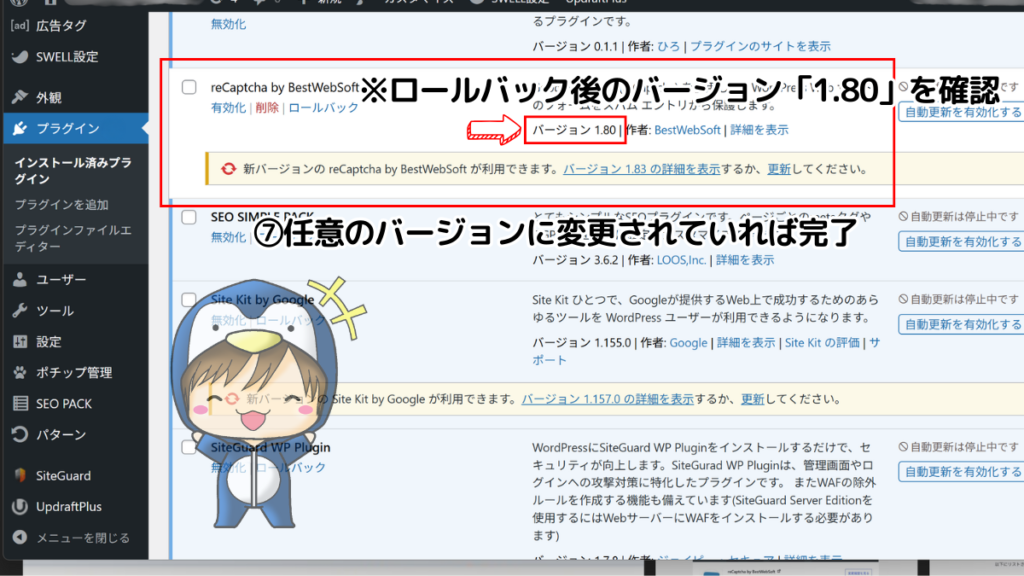
Task: Click 無効化 link of topmost plugin row
Action: point(229,24)
